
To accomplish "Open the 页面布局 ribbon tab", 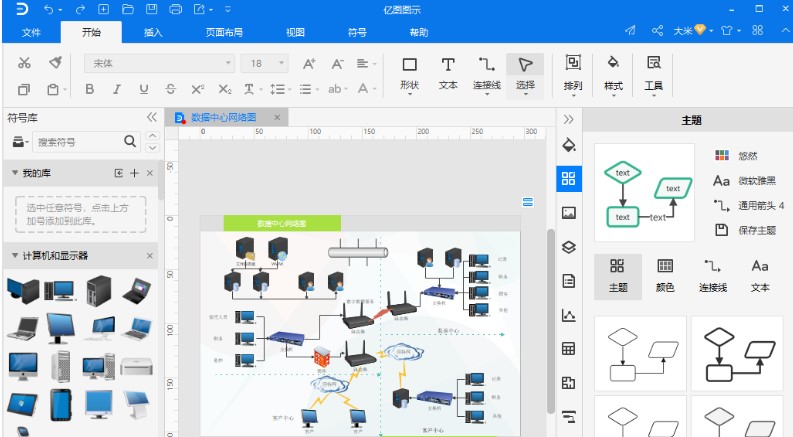I will [224, 33].
